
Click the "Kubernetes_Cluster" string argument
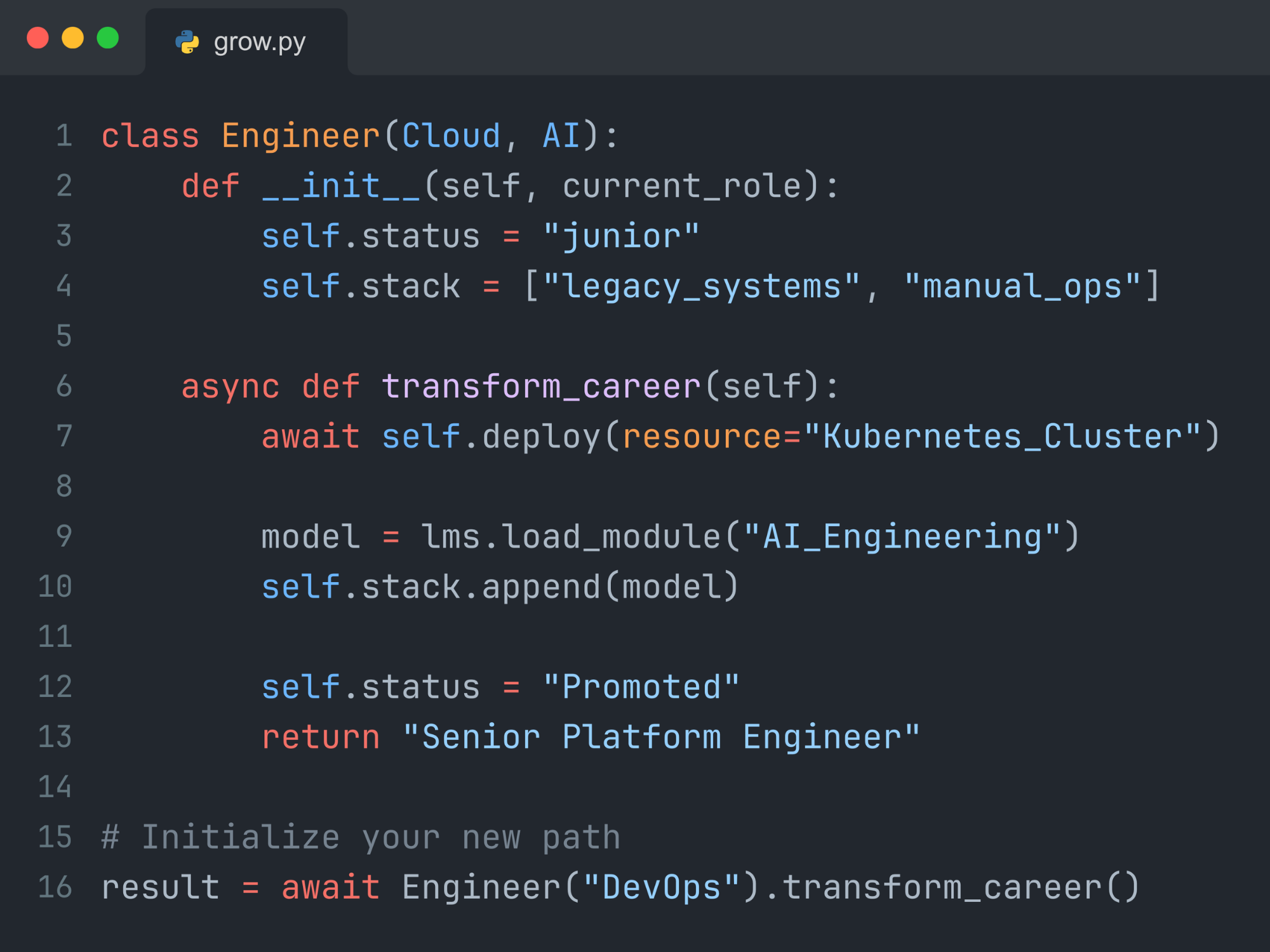(1002, 436)
